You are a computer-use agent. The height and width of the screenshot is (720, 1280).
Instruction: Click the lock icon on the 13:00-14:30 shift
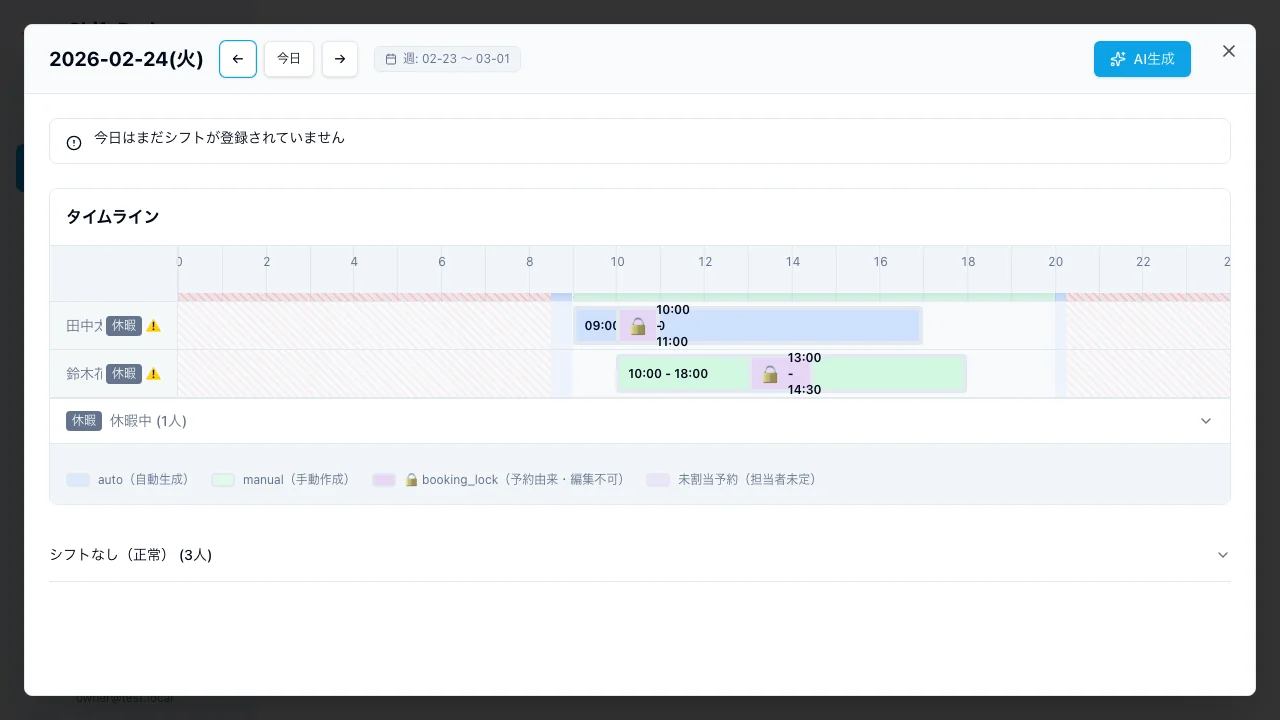(x=770, y=374)
